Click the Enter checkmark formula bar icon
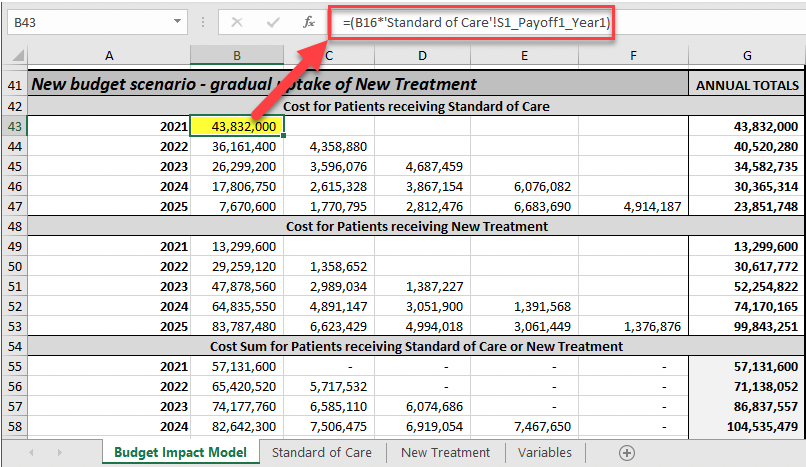This screenshot has height=467, width=806. [273, 22]
